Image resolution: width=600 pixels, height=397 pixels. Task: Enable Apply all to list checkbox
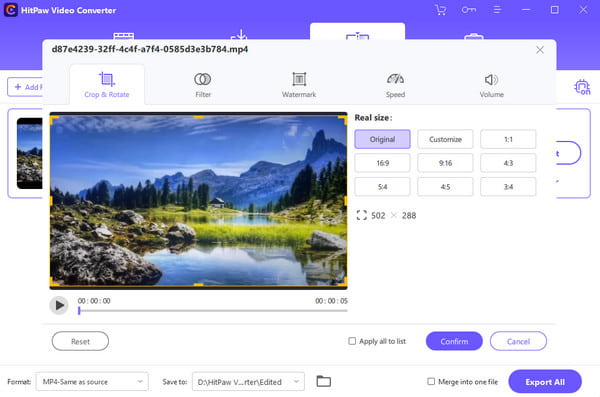point(352,341)
